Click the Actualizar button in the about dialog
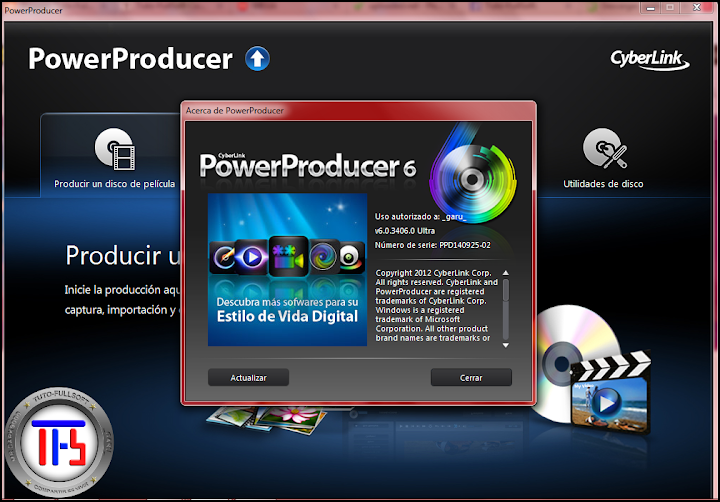The width and height of the screenshot is (720, 502). [248, 378]
